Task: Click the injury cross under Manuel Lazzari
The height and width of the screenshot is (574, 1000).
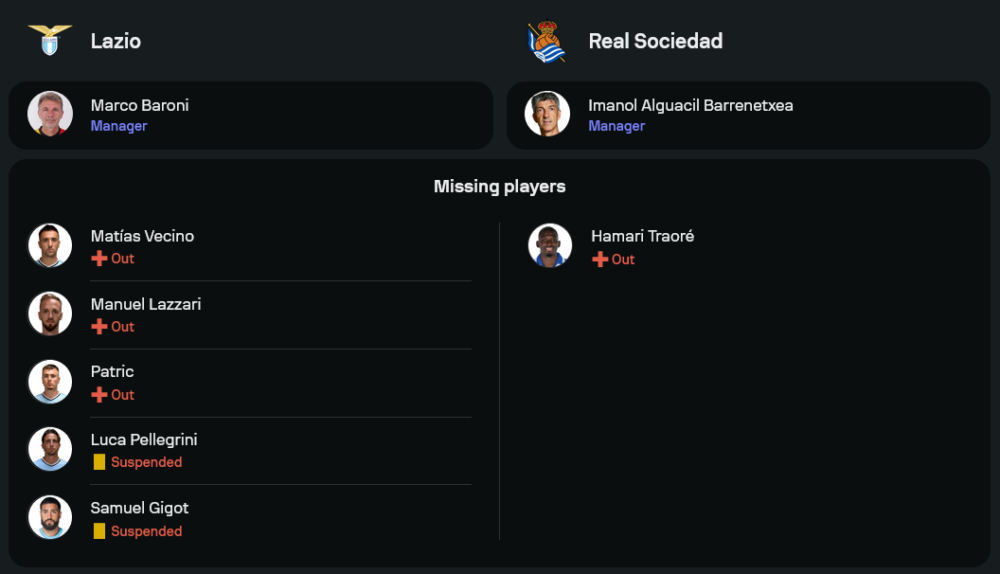Action: click(99, 327)
